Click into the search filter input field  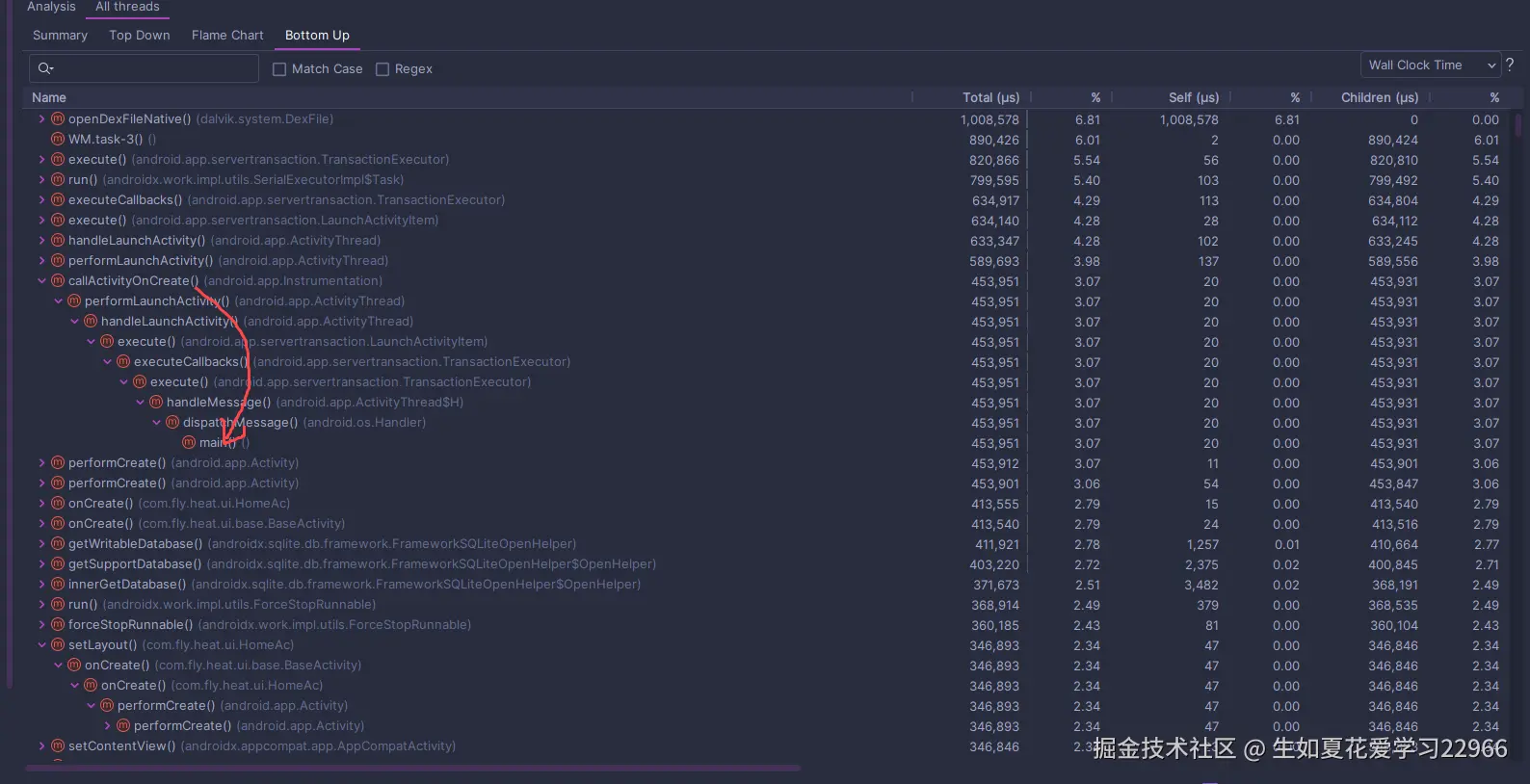point(145,68)
